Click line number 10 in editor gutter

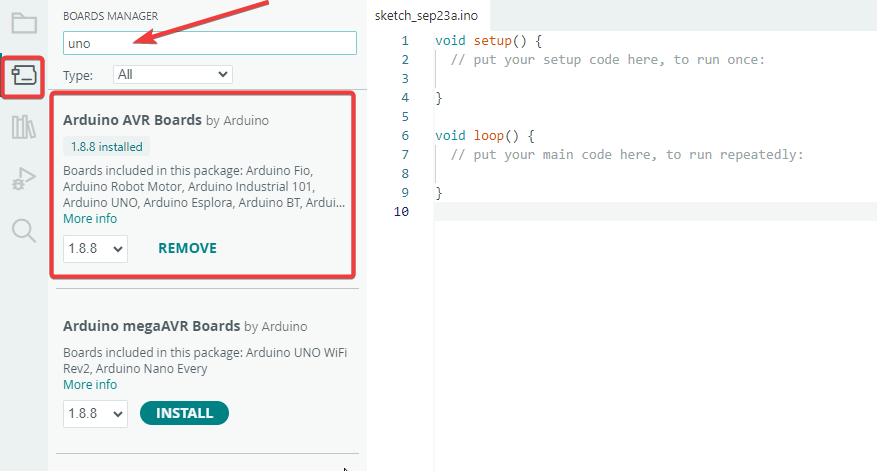(x=402, y=211)
